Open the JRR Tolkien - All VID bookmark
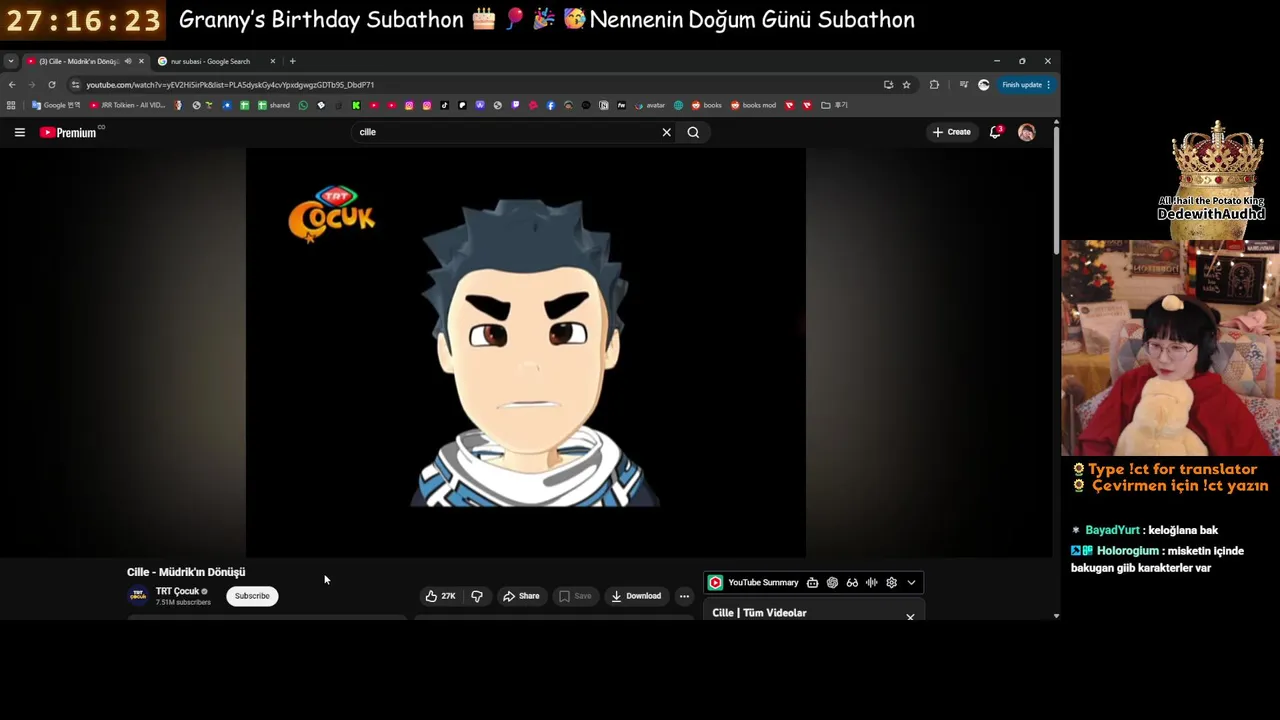1280x720 pixels. [127, 105]
